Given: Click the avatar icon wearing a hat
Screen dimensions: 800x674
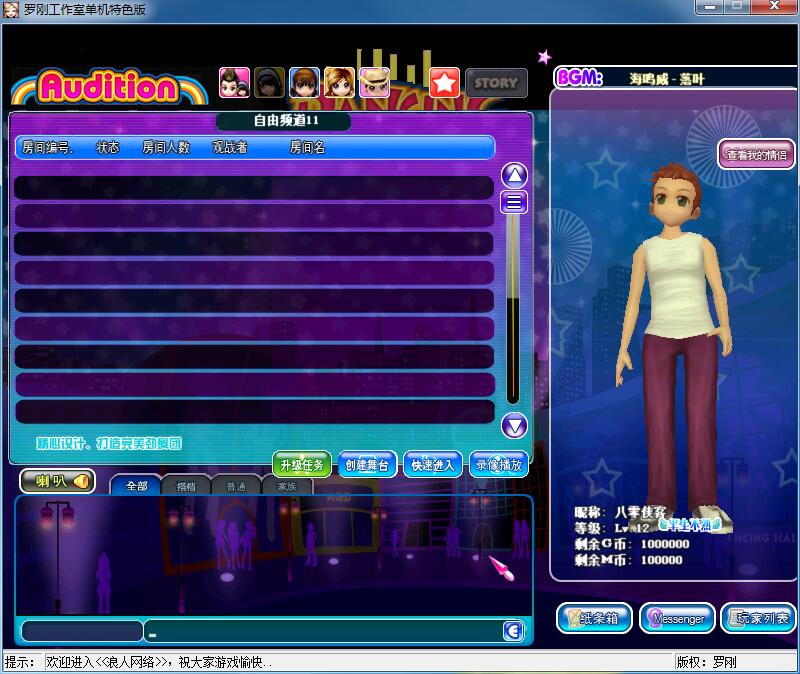Looking at the screenshot, I should coord(375,82).
